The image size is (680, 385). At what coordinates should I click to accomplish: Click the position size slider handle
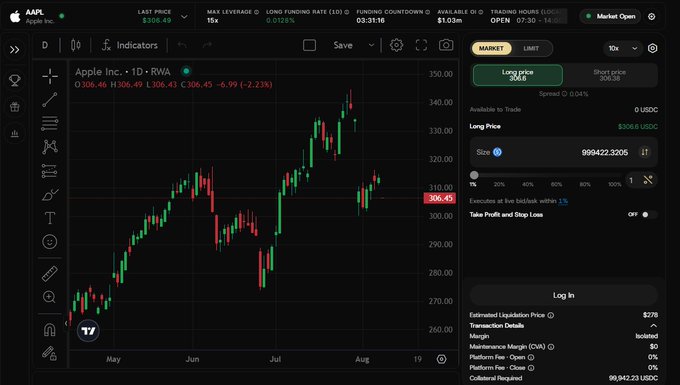coord(474,175)
